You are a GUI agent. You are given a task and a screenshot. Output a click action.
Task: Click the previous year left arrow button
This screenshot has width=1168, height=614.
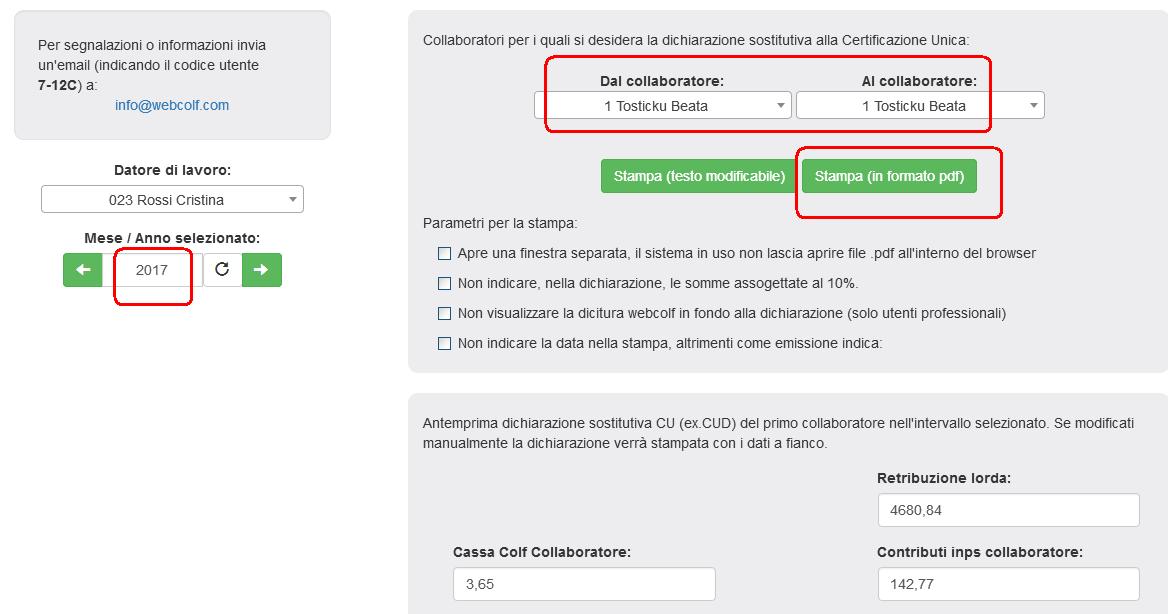tap(83, 270)
